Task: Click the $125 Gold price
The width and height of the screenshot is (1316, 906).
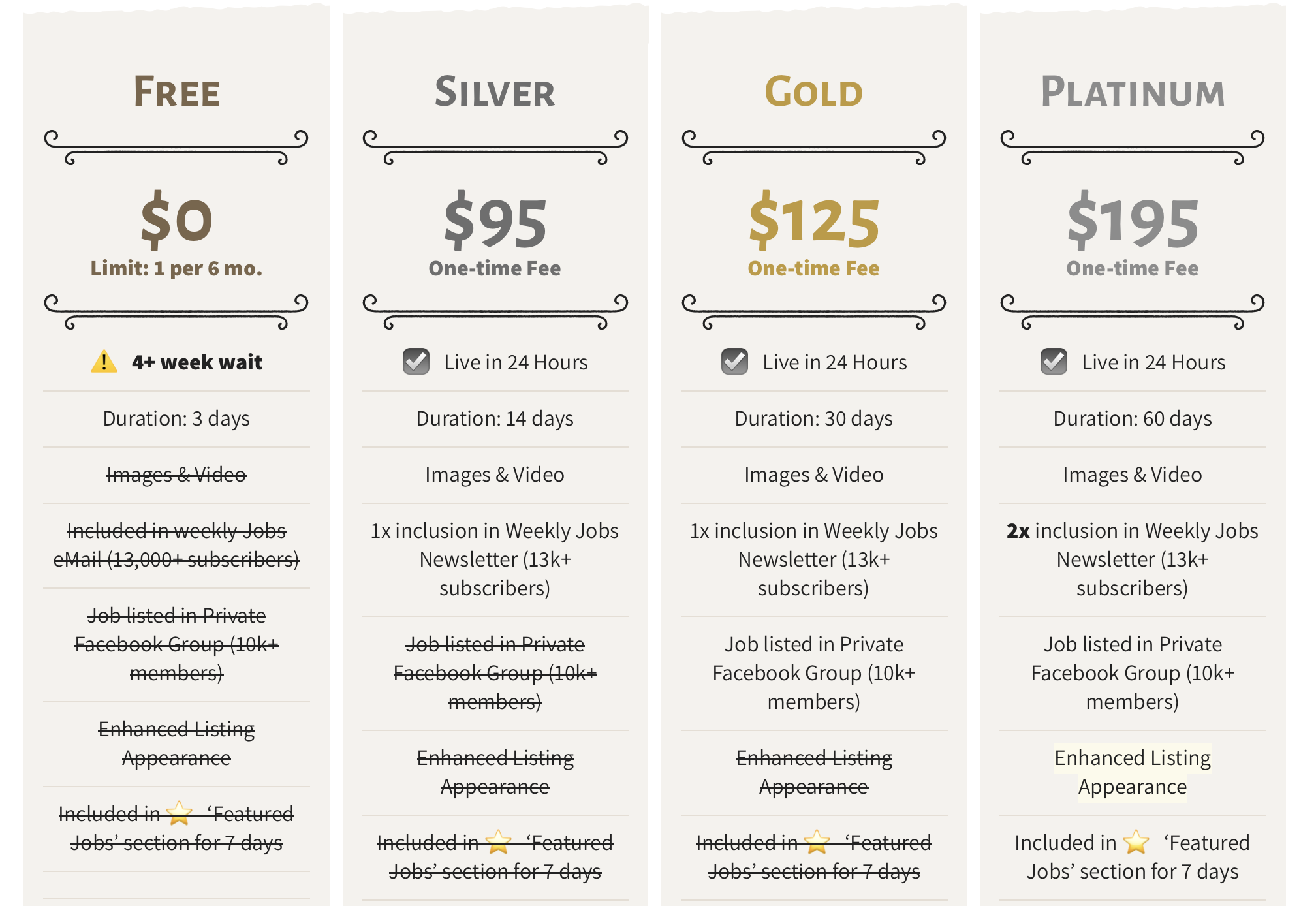Action: 814,221
